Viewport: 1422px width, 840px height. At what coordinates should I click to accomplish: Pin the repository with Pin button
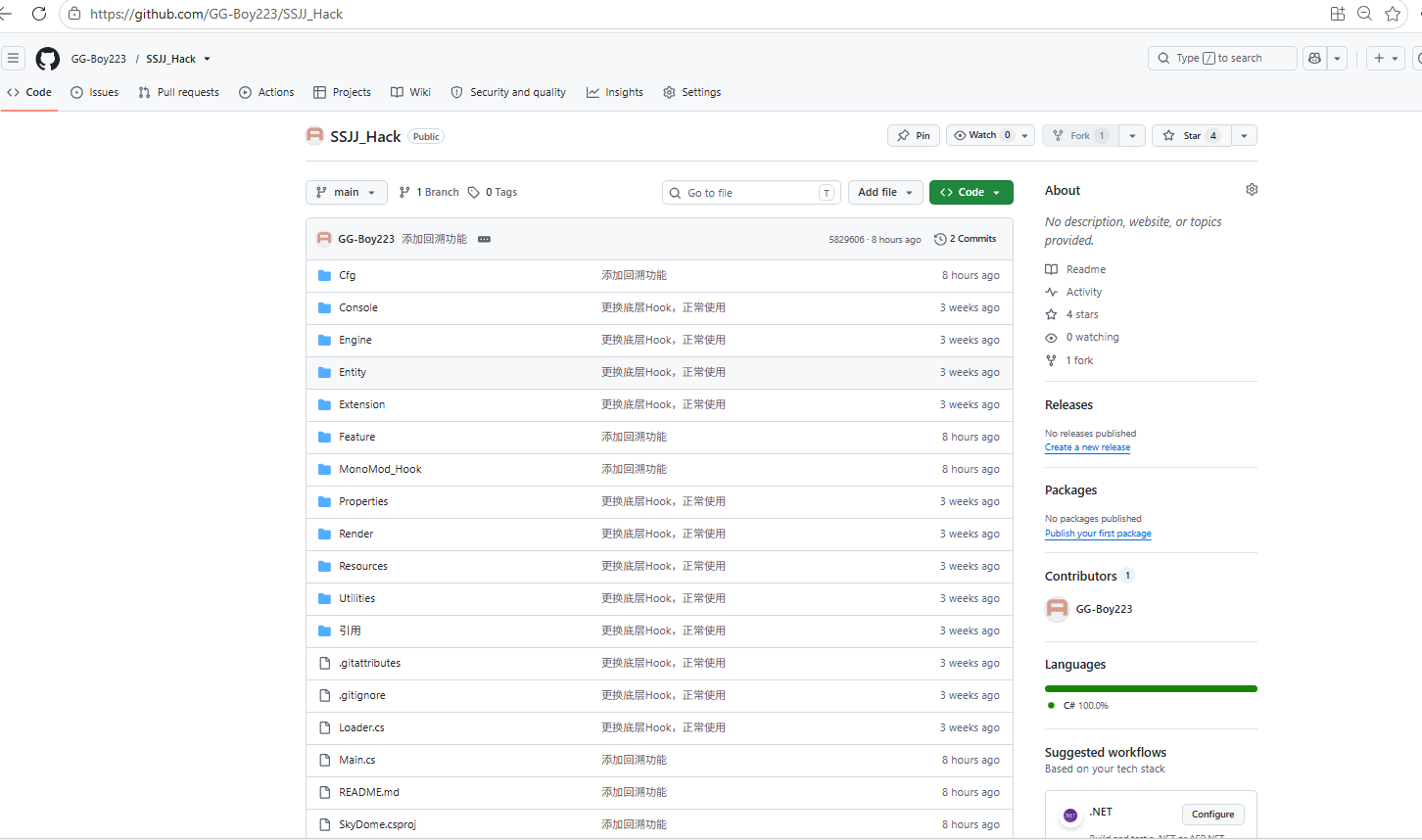914,136
